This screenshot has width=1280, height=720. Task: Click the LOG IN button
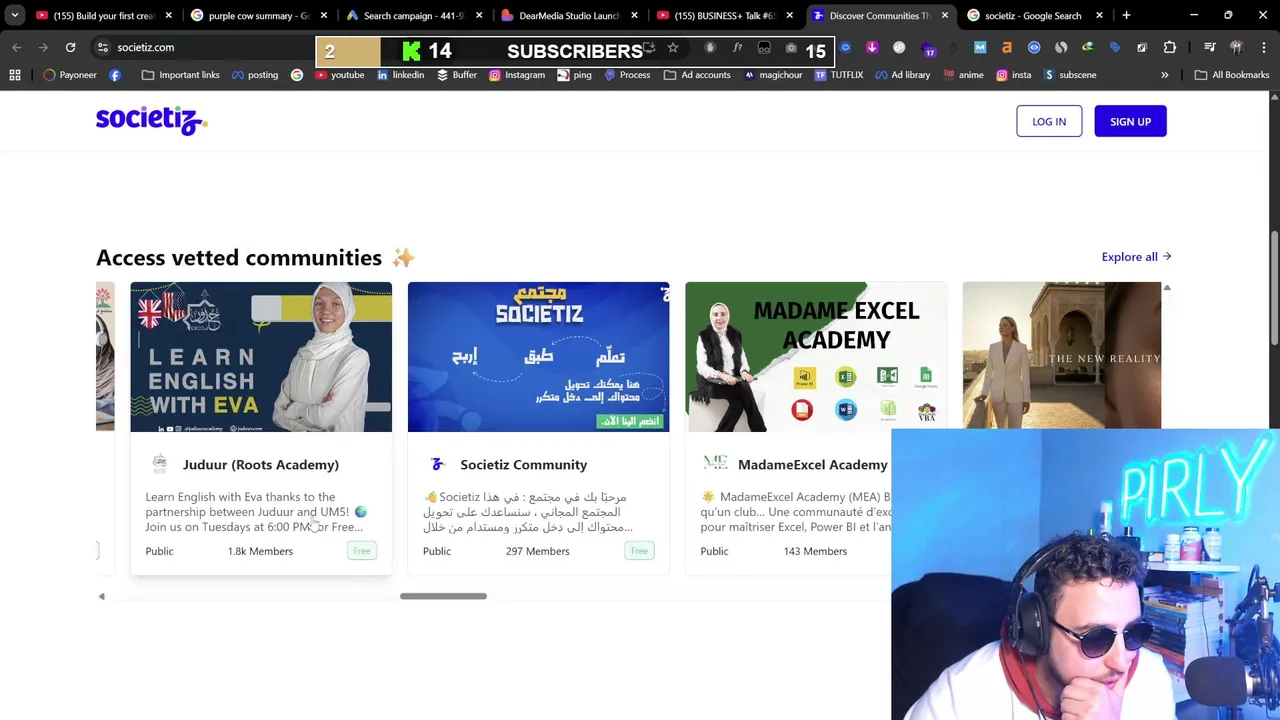coord(1049,121)
